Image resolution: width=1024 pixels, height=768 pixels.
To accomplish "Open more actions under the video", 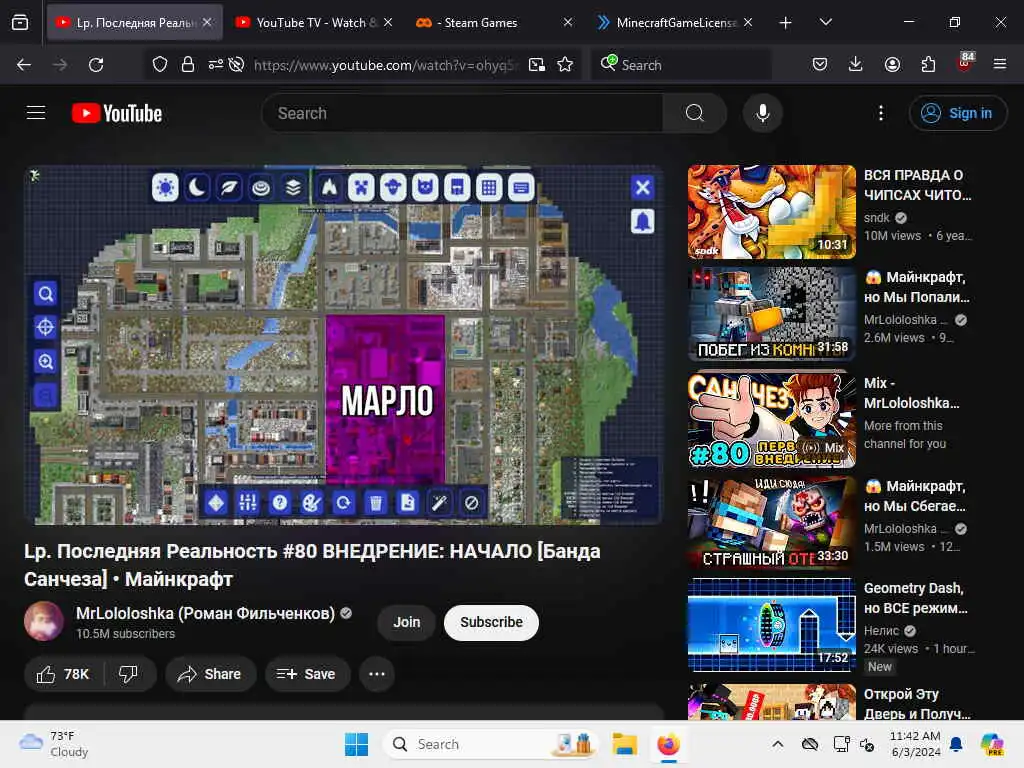I will 377,674.
